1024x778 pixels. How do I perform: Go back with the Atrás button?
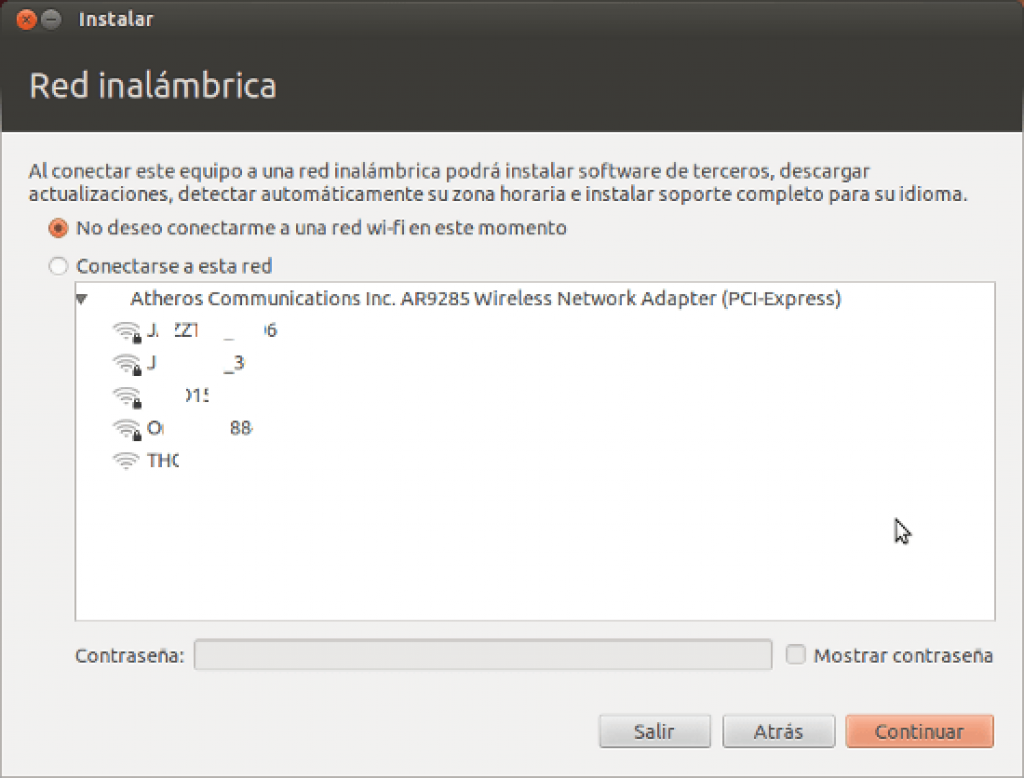pyautogui.click(x=778, y=731)
